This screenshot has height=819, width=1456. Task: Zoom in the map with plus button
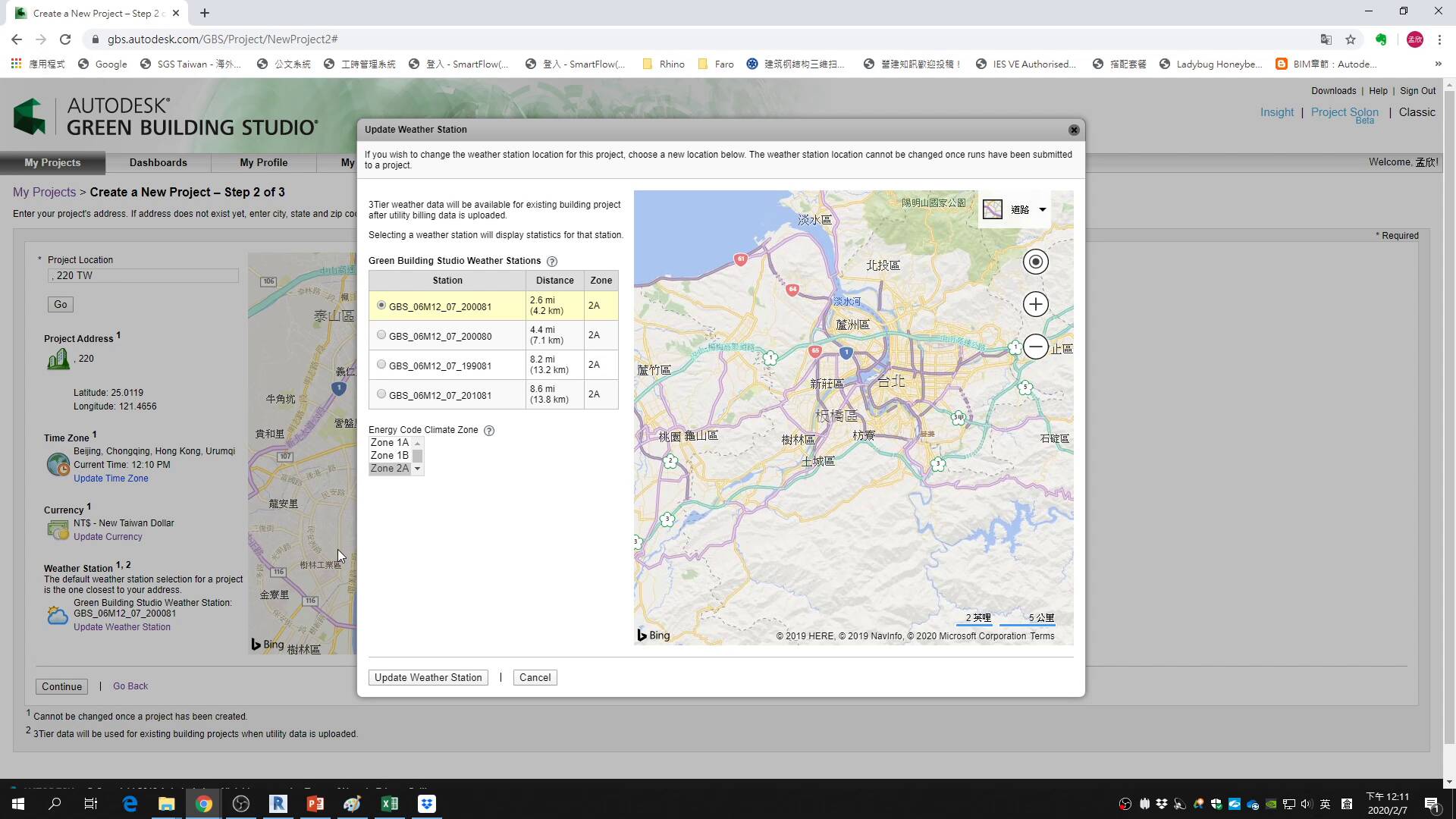pos(1036,304)
